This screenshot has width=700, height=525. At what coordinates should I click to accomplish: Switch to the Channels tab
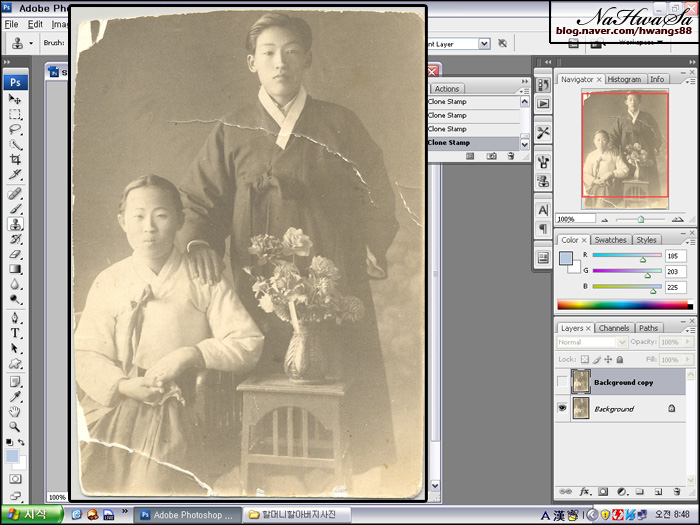tap(614, 328)
